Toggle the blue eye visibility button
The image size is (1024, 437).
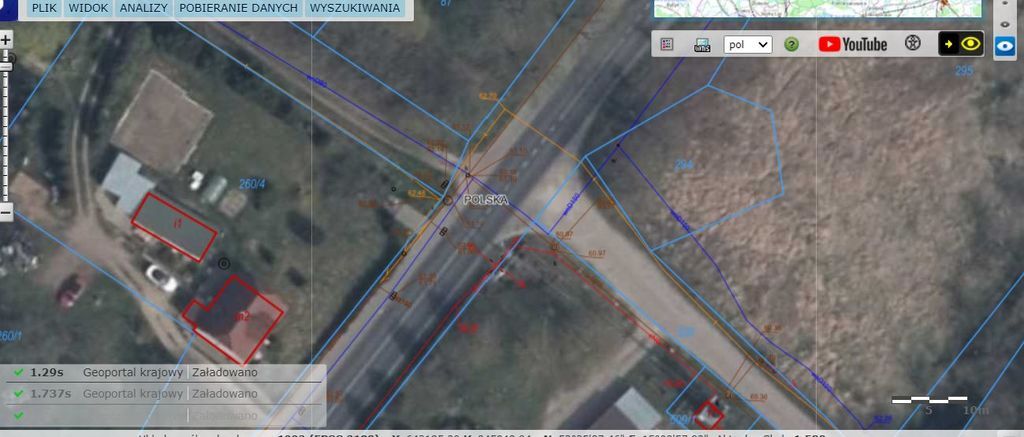click(x=1005, y=45)
